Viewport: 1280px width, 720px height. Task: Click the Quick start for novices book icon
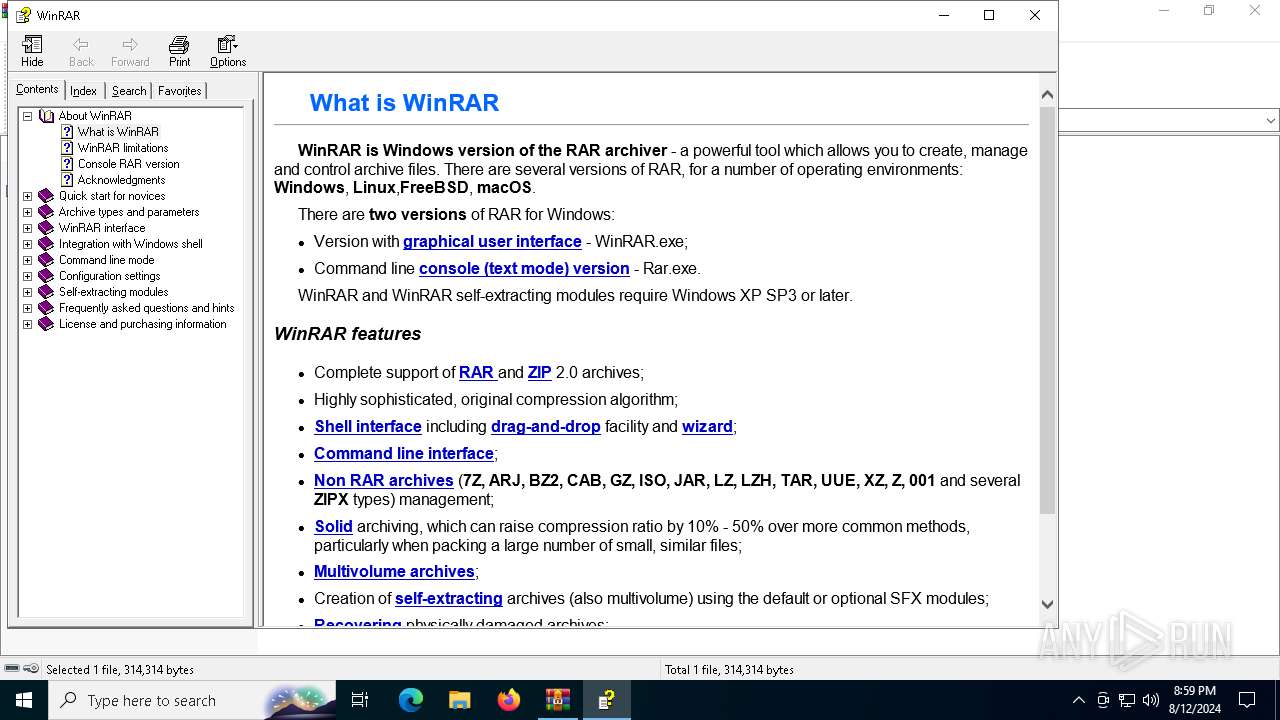coord(46,196)
